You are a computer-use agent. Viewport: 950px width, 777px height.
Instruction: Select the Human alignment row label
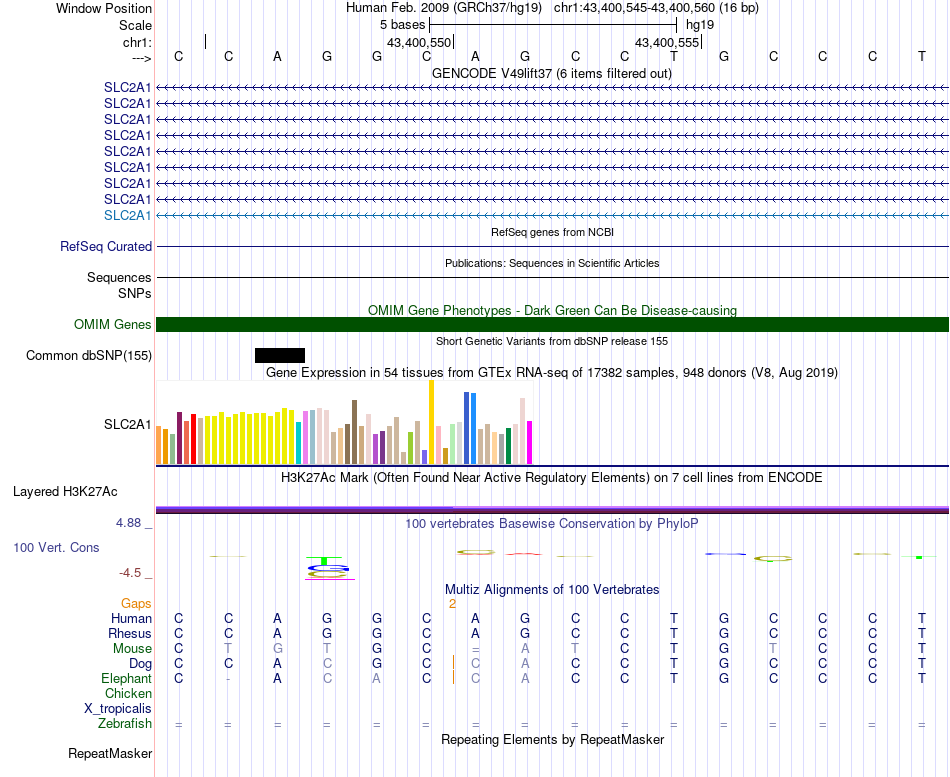coord(131,618)
